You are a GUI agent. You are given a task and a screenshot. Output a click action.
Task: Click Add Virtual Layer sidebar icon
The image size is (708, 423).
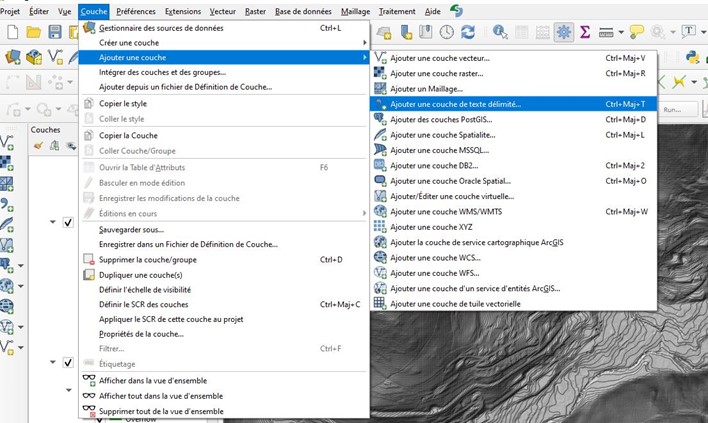click(7, 245)
